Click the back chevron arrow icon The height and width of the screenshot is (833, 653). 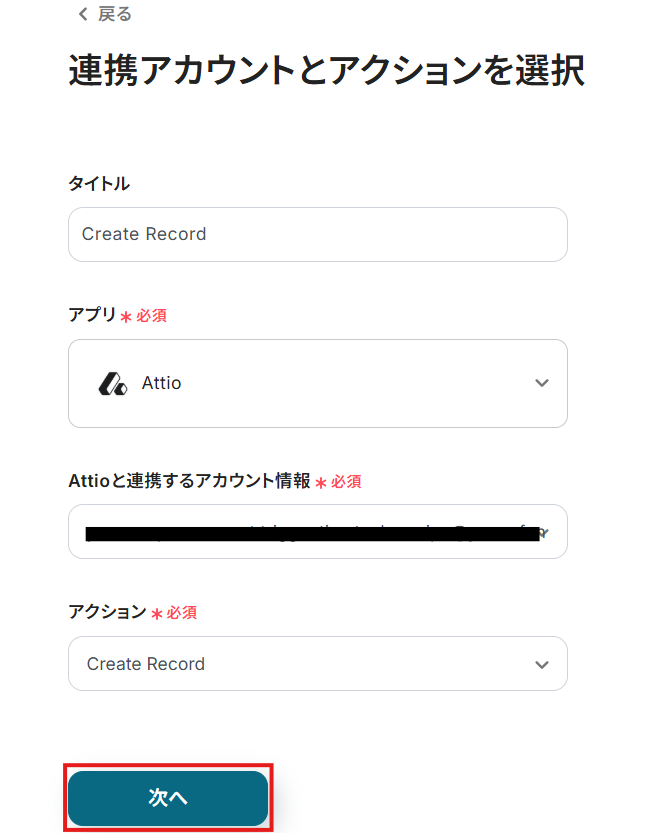[x=82, y=14]
